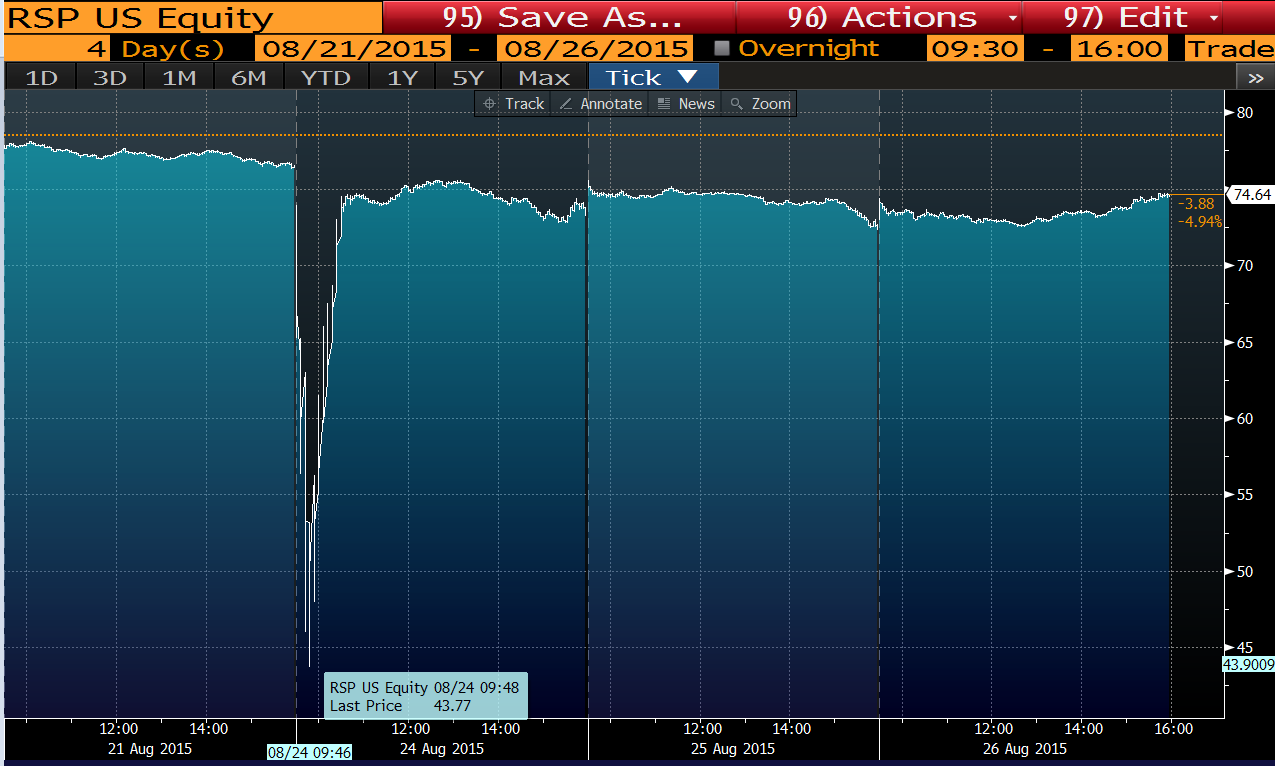Edit the end date 08/26/2015 field
The image size is (1275, 766).
[x=597, y=48]
